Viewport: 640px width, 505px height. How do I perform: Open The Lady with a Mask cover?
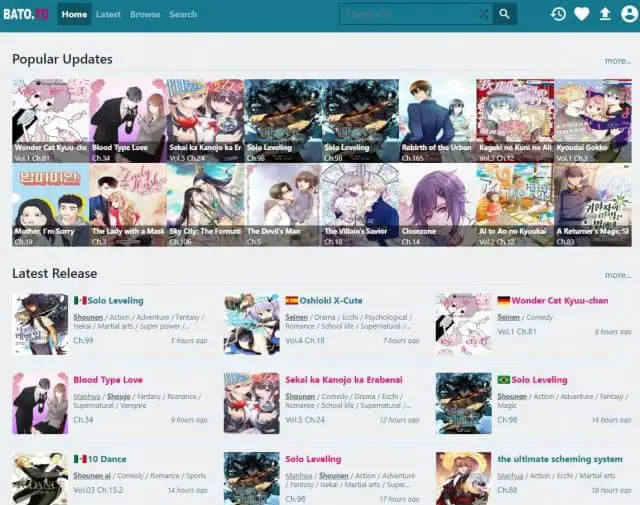(x=128, y=205)
